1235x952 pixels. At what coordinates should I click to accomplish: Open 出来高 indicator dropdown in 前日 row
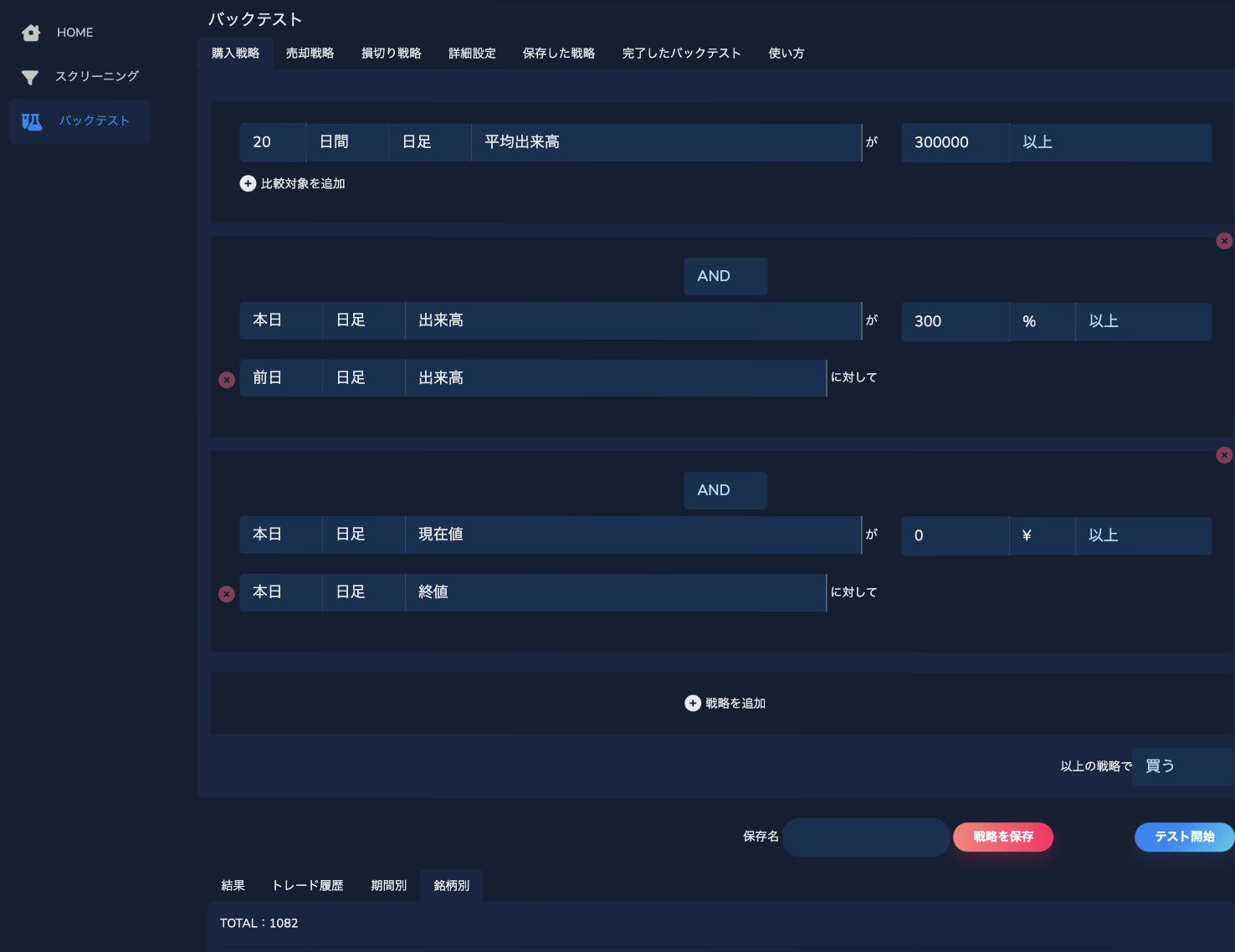[616, 378]
